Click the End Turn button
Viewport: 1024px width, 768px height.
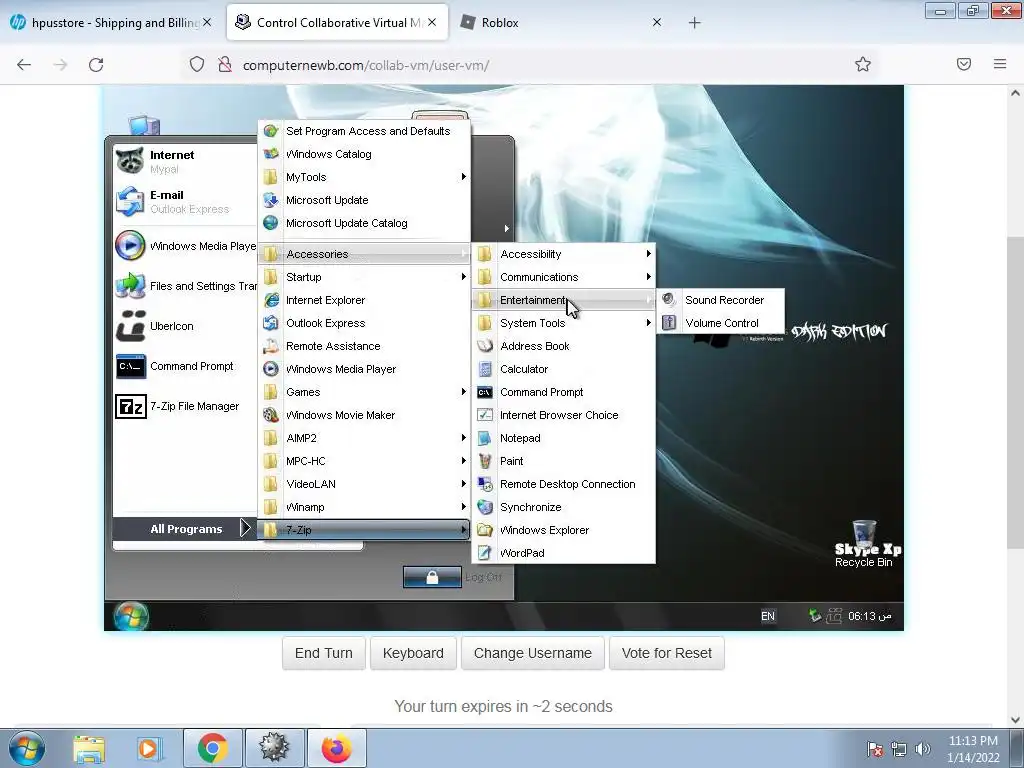pos(323,653)
